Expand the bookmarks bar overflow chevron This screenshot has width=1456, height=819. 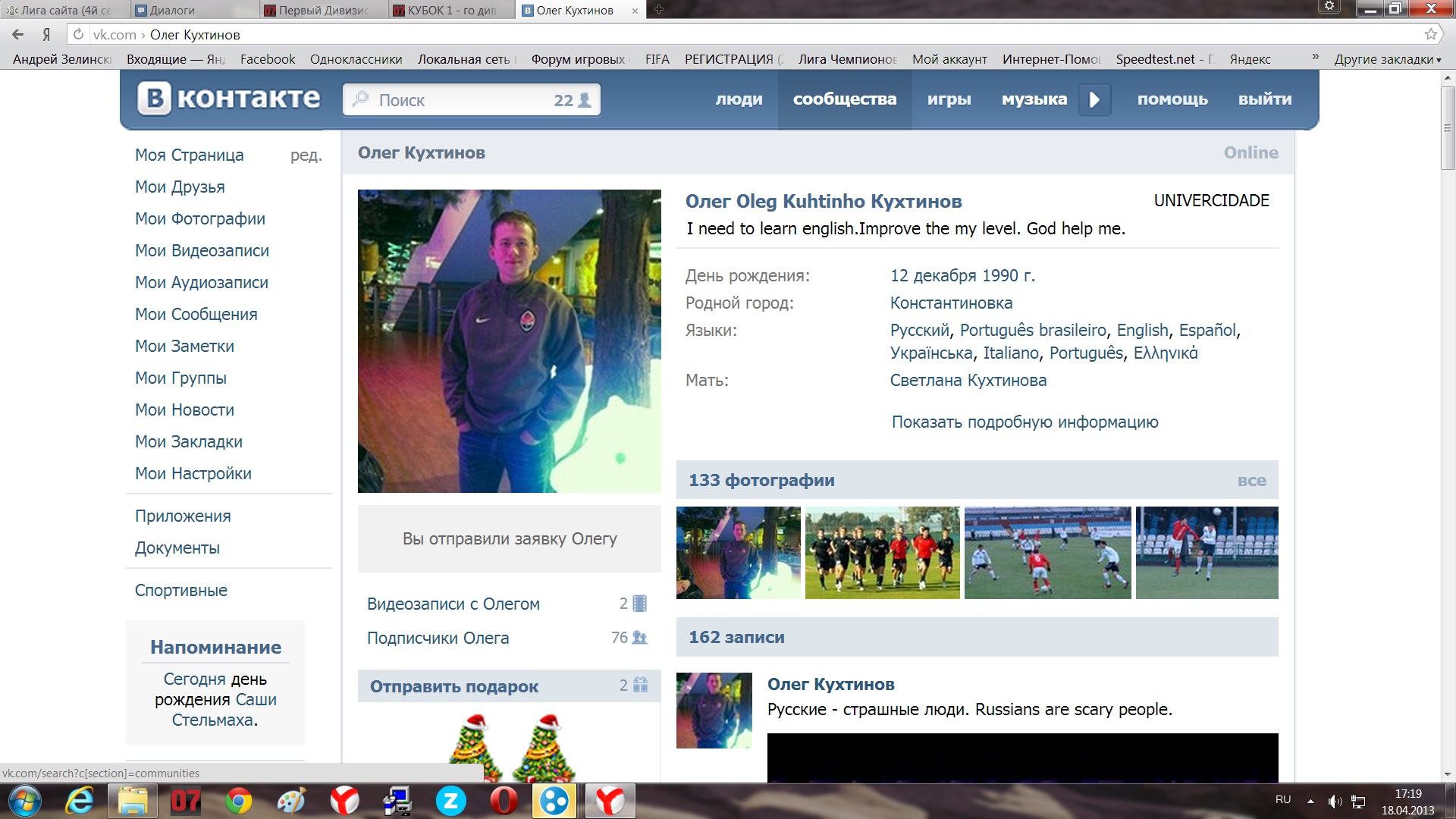click(1316, 58)
